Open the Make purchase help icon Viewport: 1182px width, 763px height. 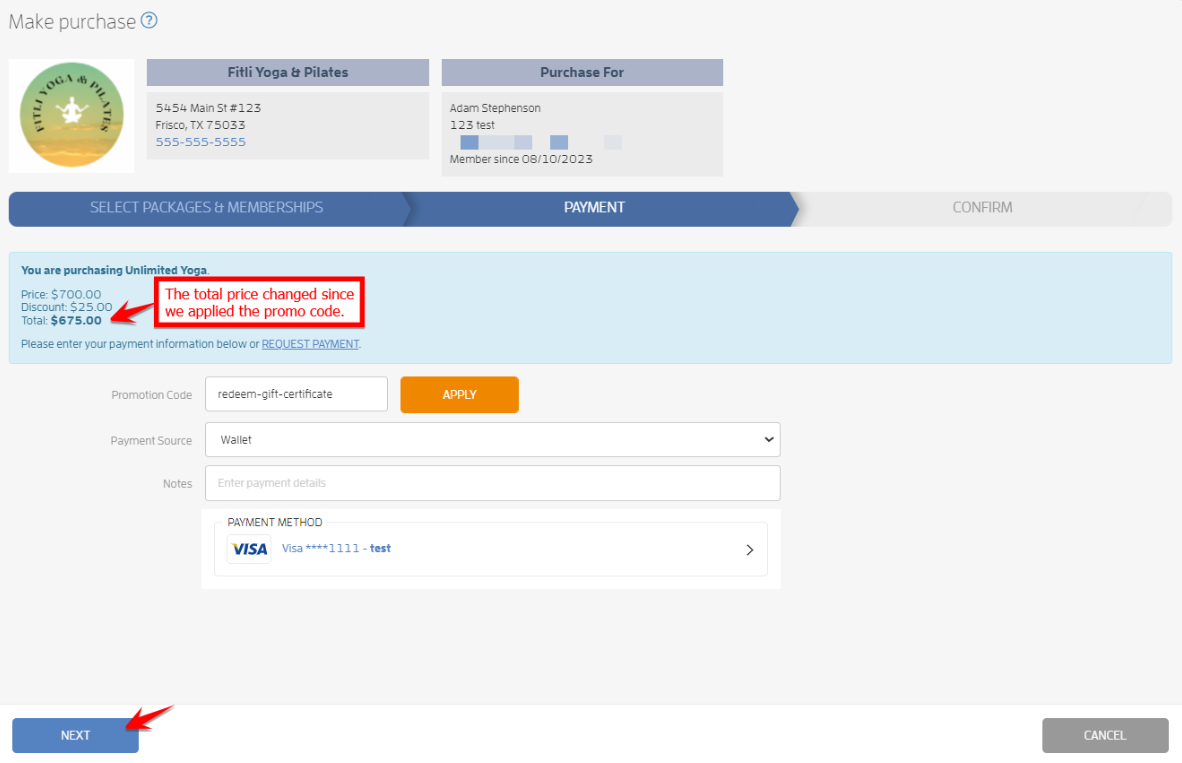point(149,20)
